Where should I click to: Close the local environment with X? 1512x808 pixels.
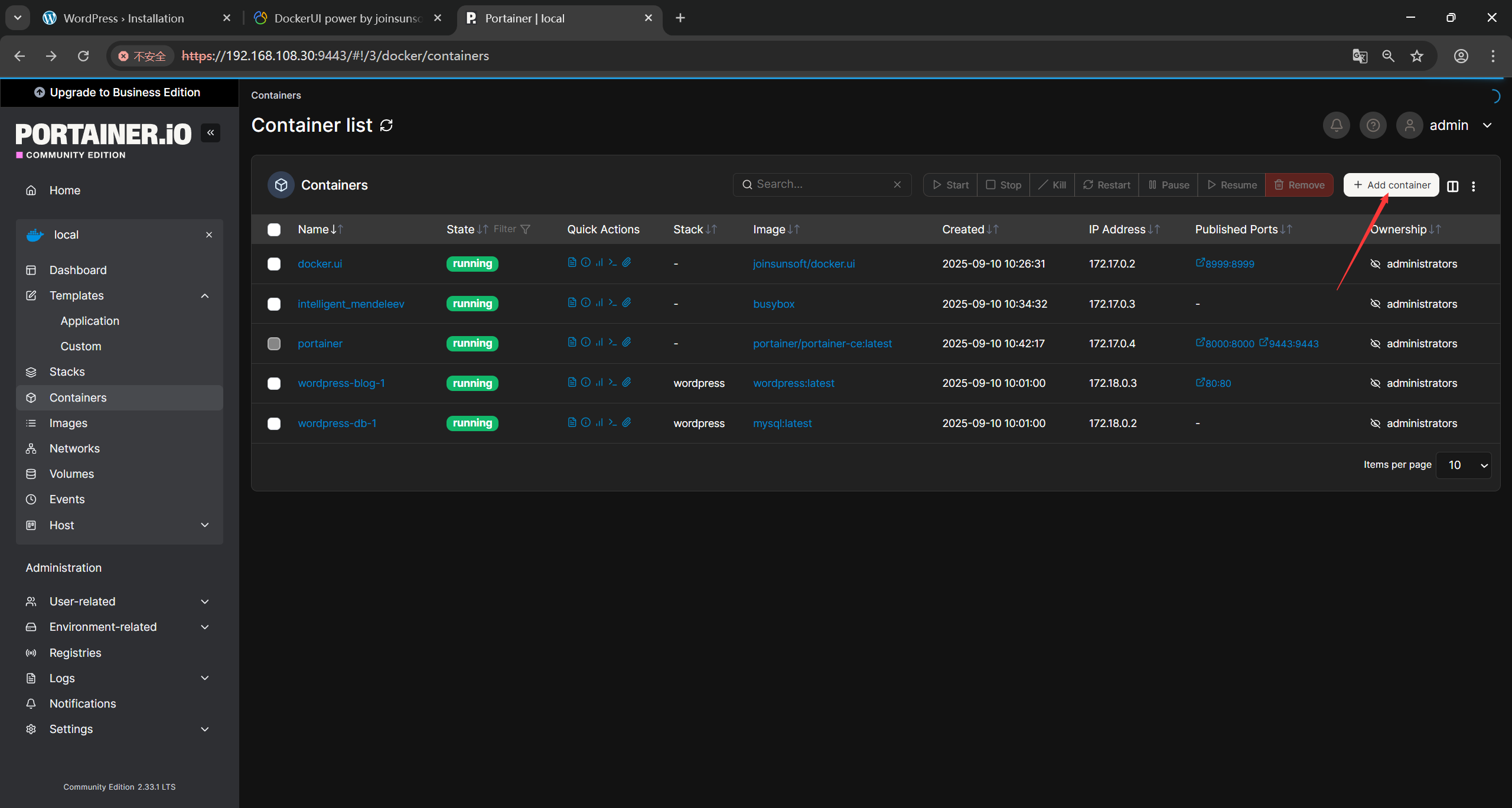209,234
